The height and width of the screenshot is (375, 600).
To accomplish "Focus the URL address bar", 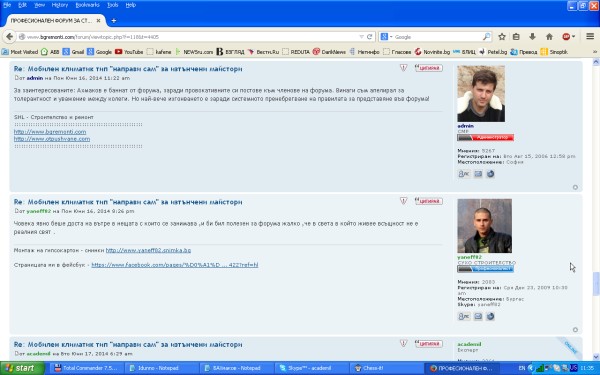I will tap(191, 37).
